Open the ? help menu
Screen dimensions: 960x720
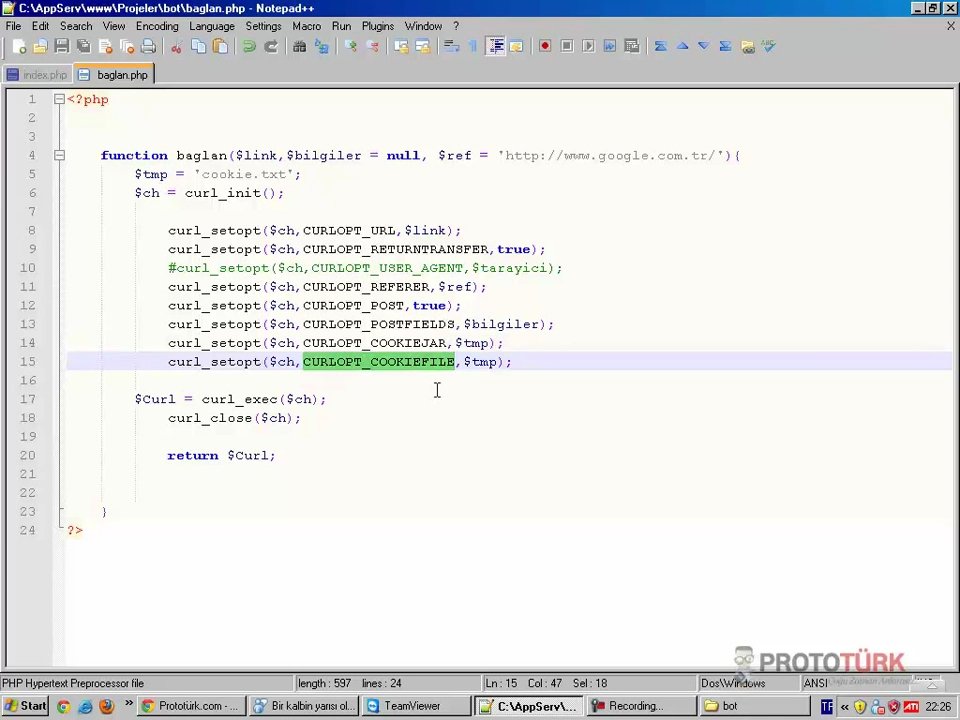click(456, 26)
